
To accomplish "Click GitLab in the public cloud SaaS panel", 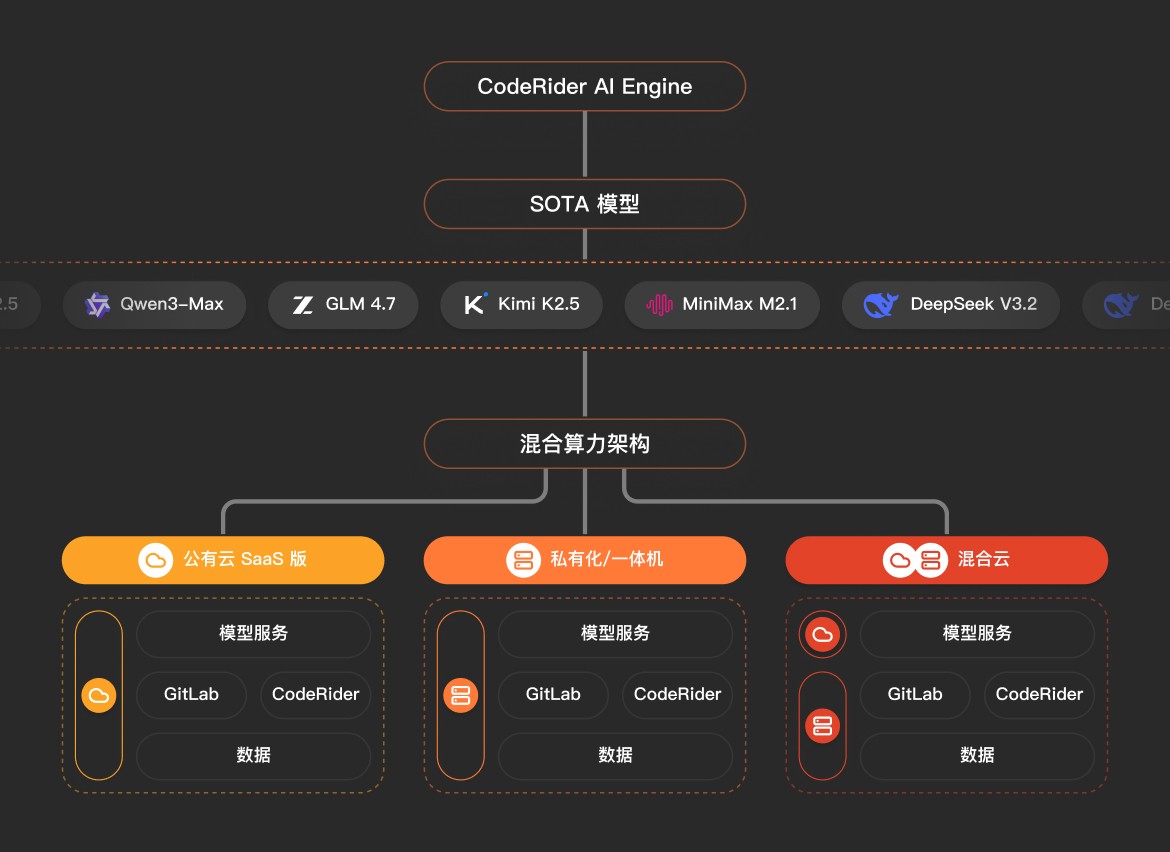I will pos(191,694).
